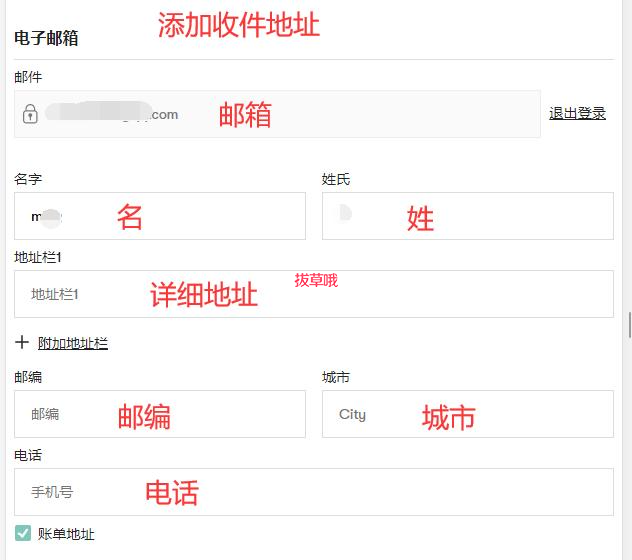Click the 城市 field label

click(336, 377)
